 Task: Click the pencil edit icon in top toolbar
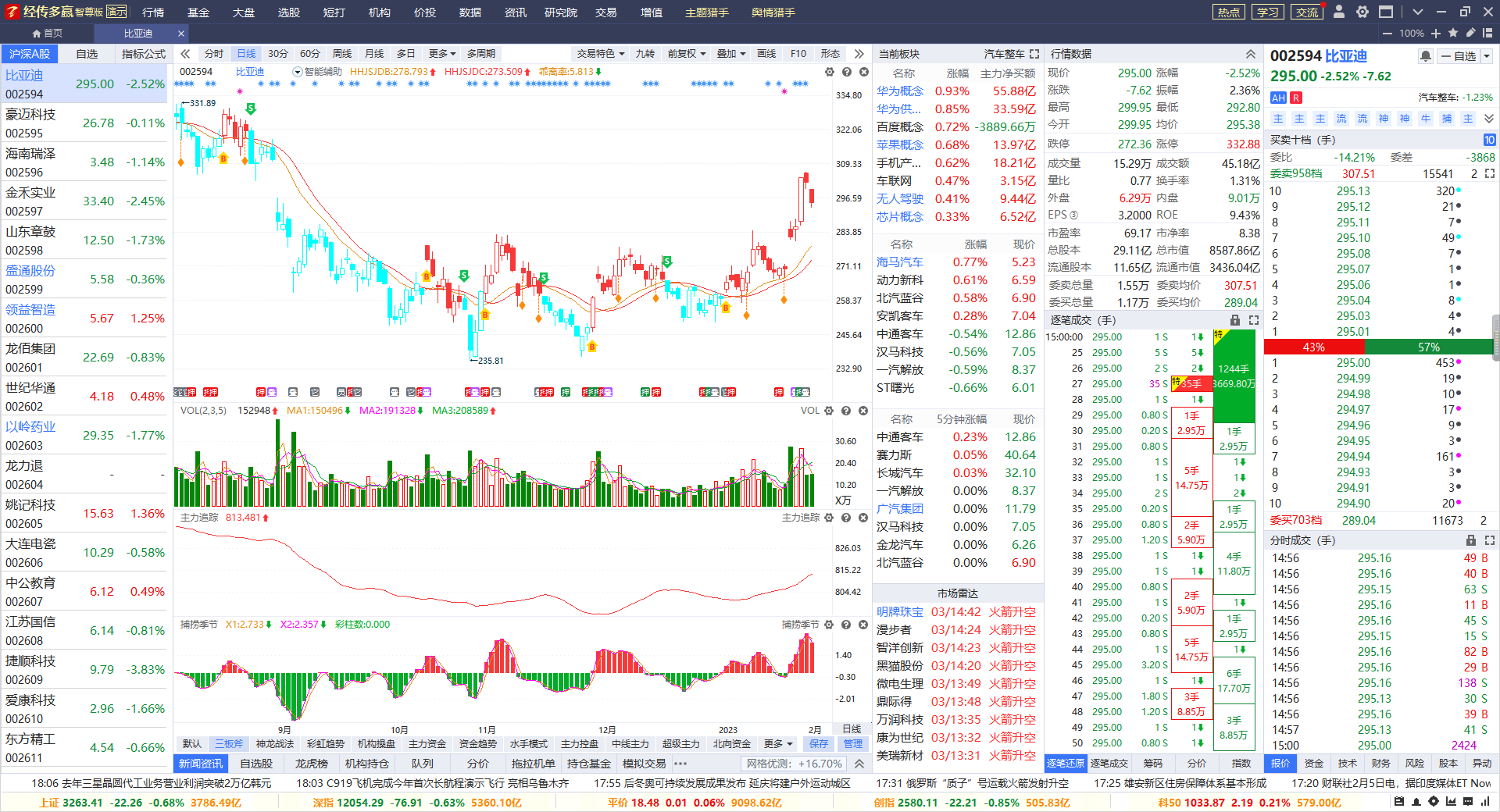pyautogui.click(x=1470, y=33)
